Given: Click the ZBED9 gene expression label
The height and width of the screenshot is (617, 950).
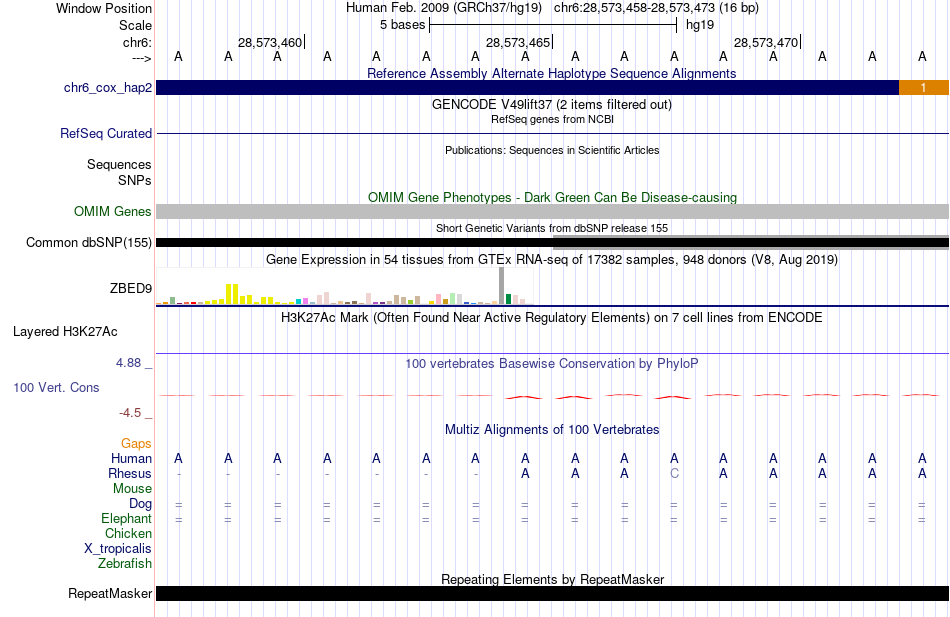Looking at the screenshot, I should point(131,288).
